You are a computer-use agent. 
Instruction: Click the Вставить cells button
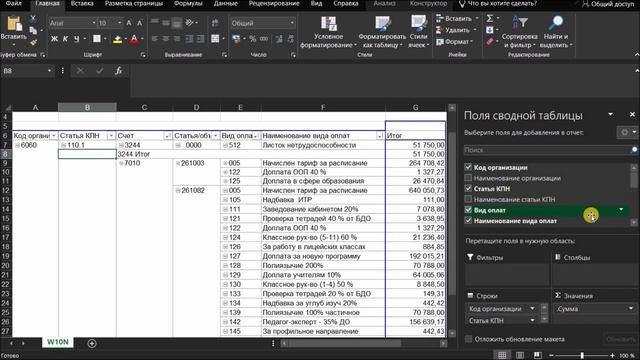tap(454, 18)
